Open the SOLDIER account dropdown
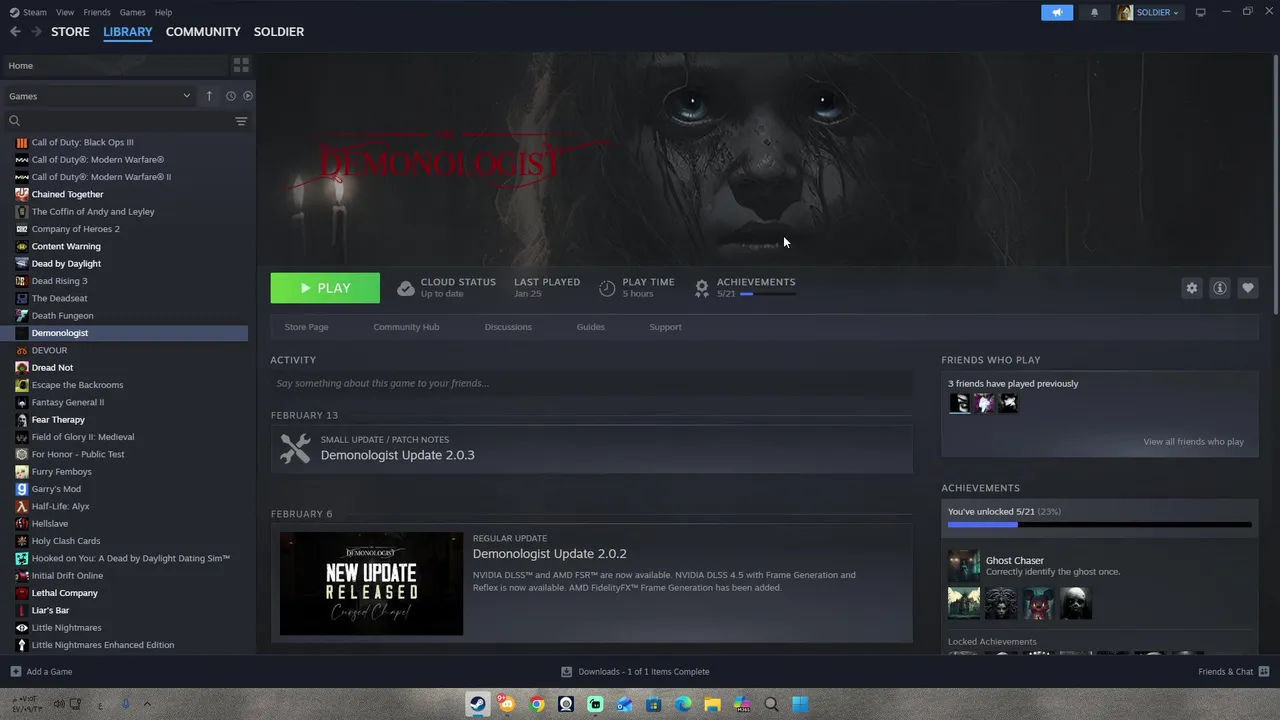 coord(1148,12)
